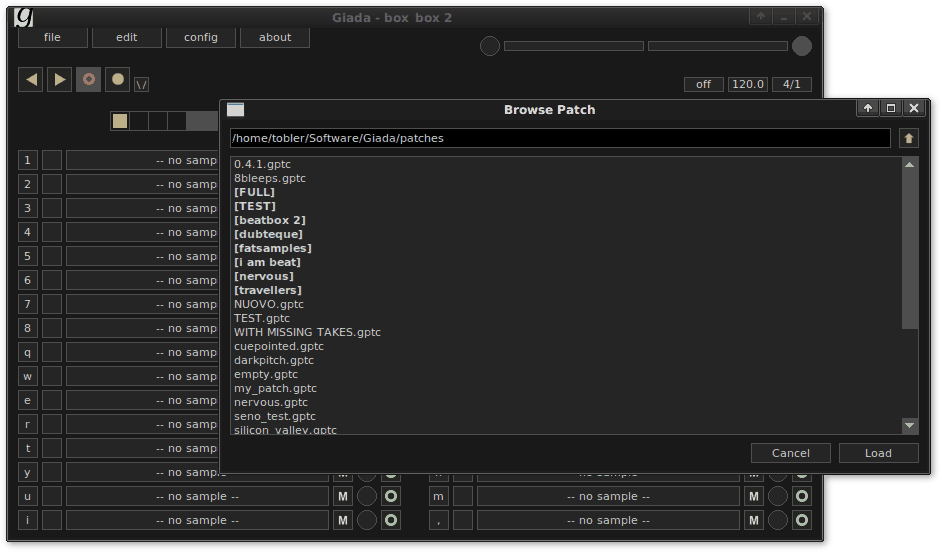Viewport: 941px width, 552px height.
Task: Select my_patch.gptc in file list
Action: tap(275, 388)
